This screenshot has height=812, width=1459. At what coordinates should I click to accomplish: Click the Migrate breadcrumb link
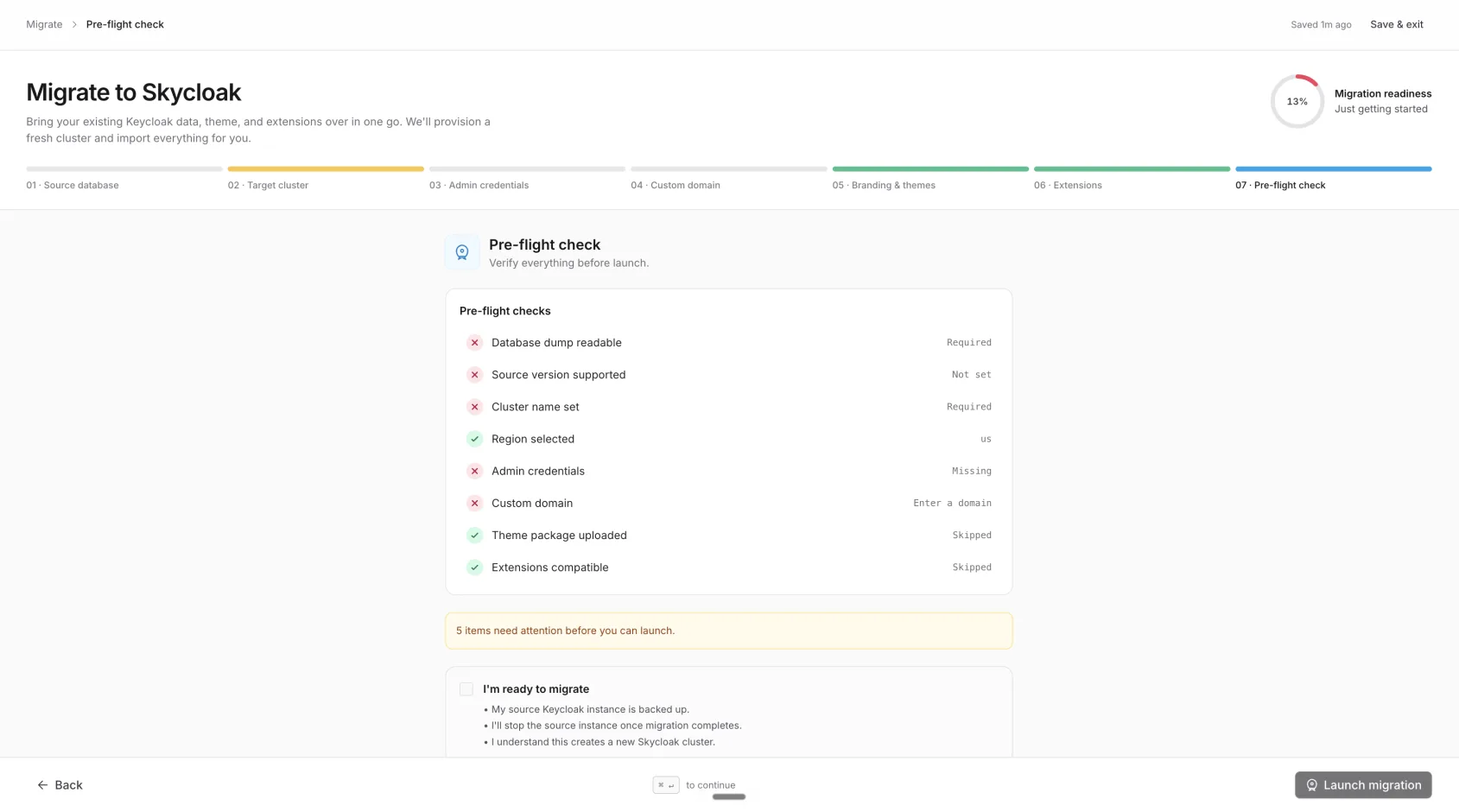pos(44,25)
